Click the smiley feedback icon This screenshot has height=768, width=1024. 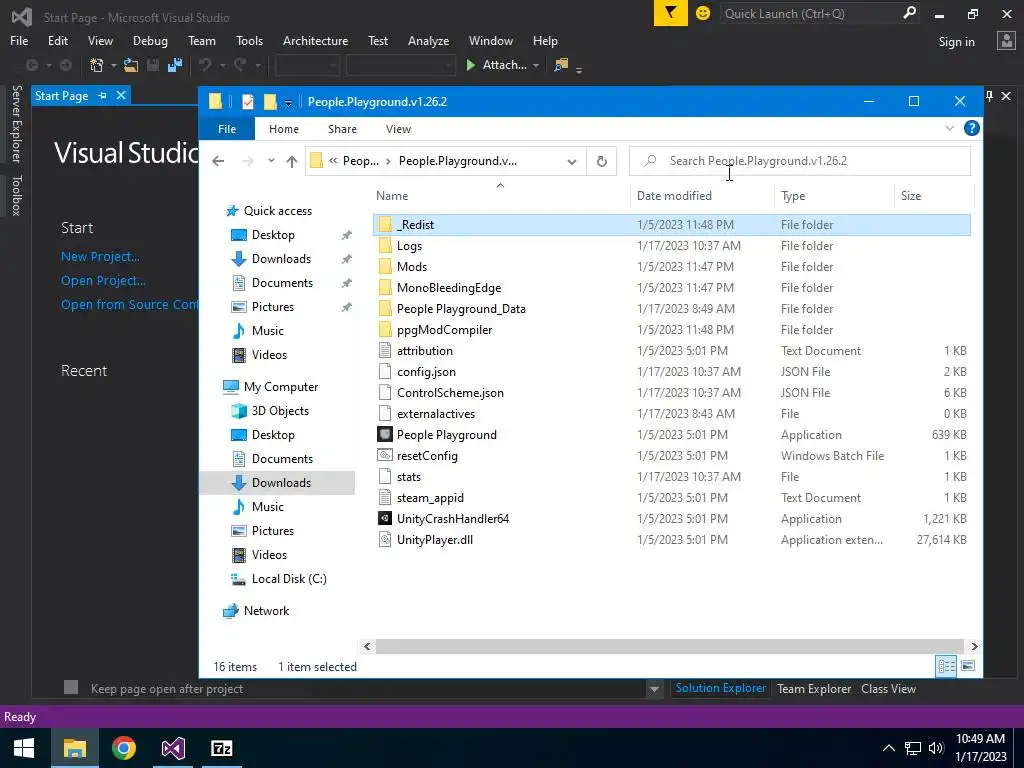[x=703, y=13]
